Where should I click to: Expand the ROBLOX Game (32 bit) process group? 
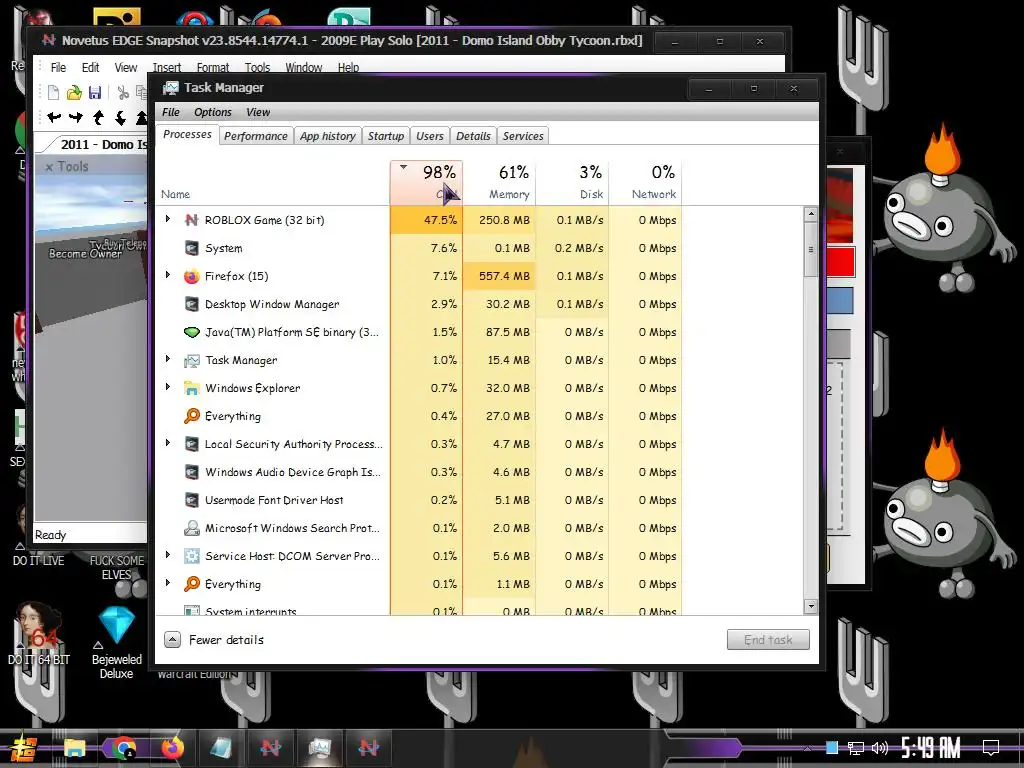[168, 219]
